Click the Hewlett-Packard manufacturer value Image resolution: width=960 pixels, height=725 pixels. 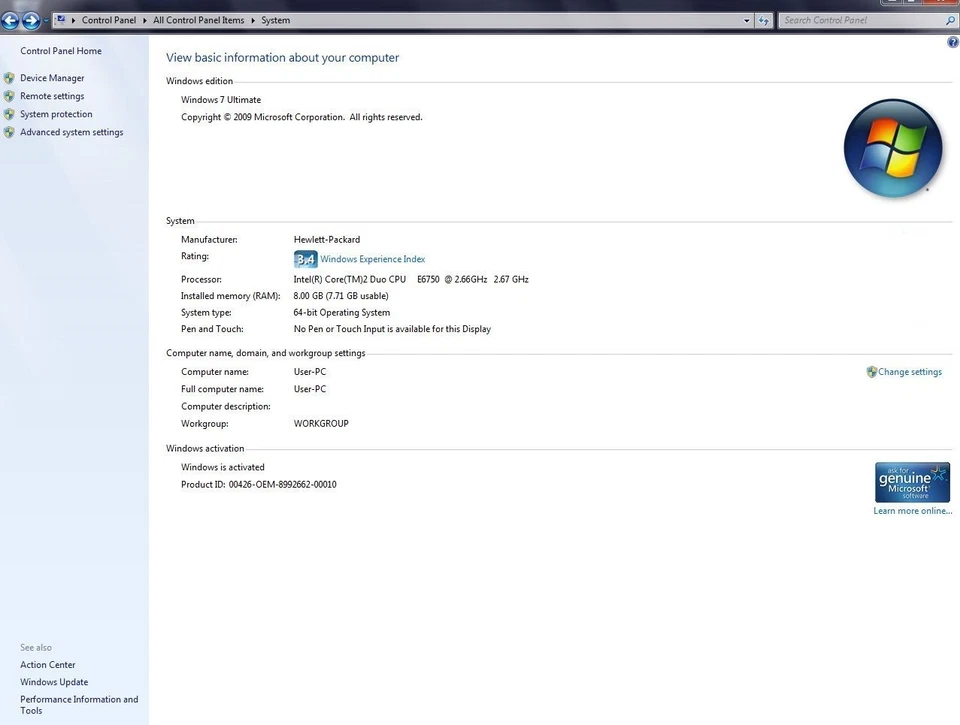(x=327, y=240)
